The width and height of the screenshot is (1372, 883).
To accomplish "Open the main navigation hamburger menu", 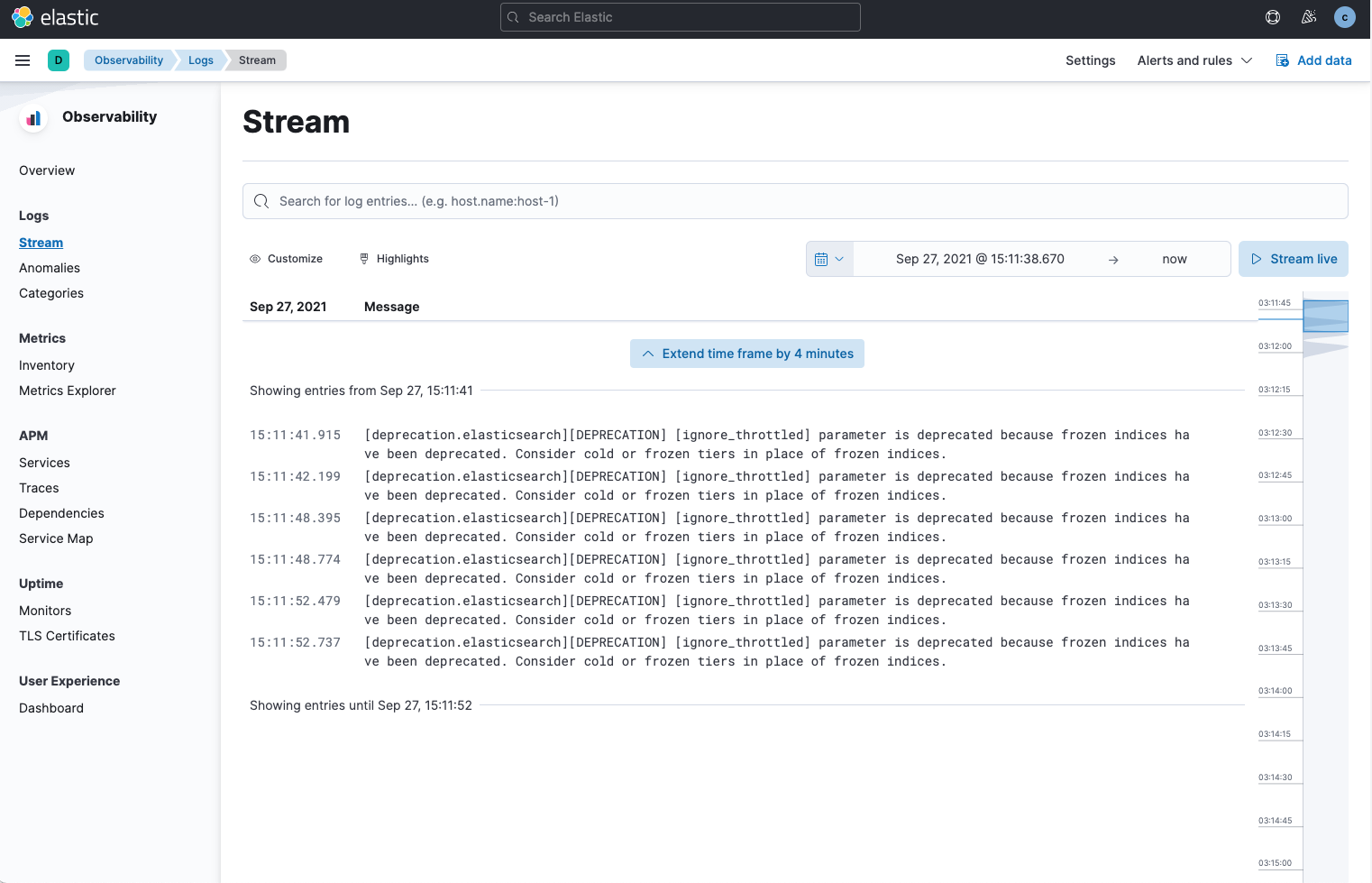I will coord(23,60).
